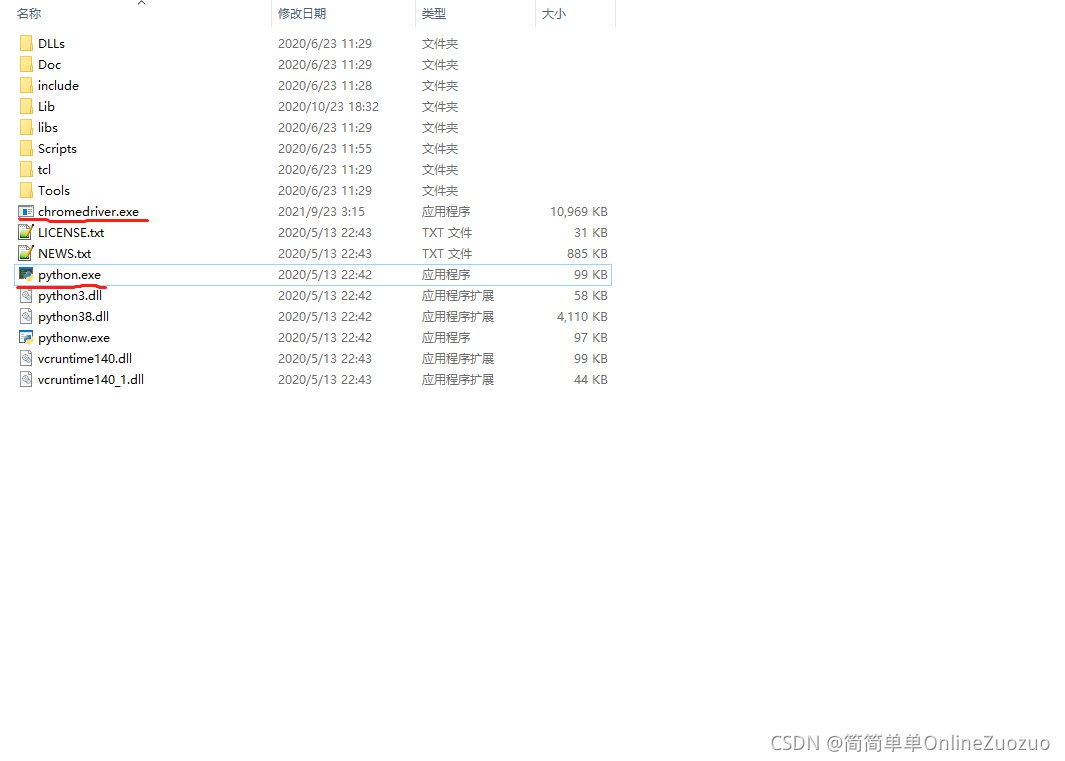The width and height of the screenshot is (1065, 761).
Task: Click the Doc folder icon
Action: 26,65
